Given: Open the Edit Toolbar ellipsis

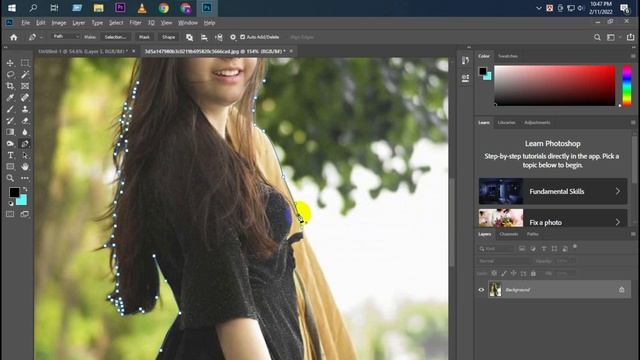Looking at the screenshot, I should click(25, 178).
